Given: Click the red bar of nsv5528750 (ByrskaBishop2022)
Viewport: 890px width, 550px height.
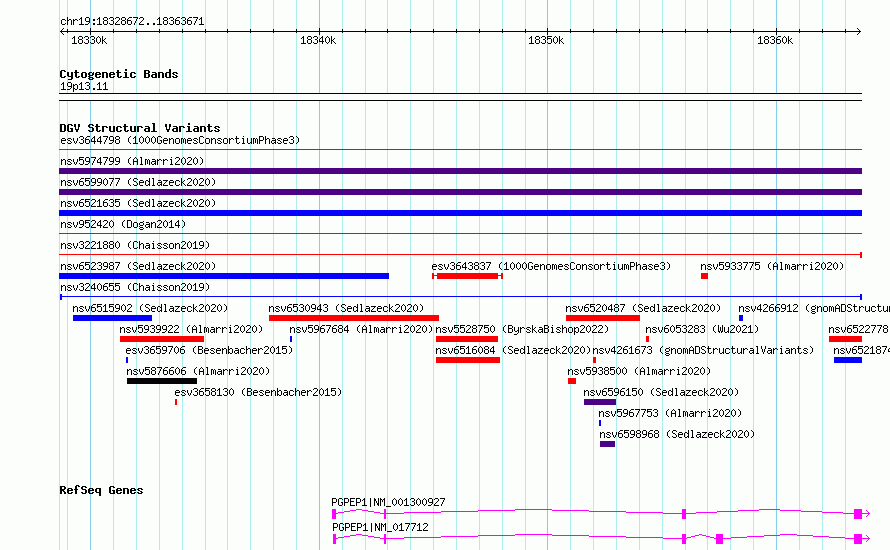Looking at the screenshot, I should 467,339.
